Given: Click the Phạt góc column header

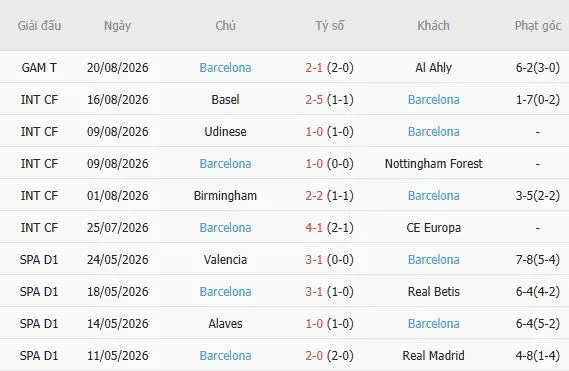Looking at the screenshot, I should pyautogui.click(x=538, y=26).
